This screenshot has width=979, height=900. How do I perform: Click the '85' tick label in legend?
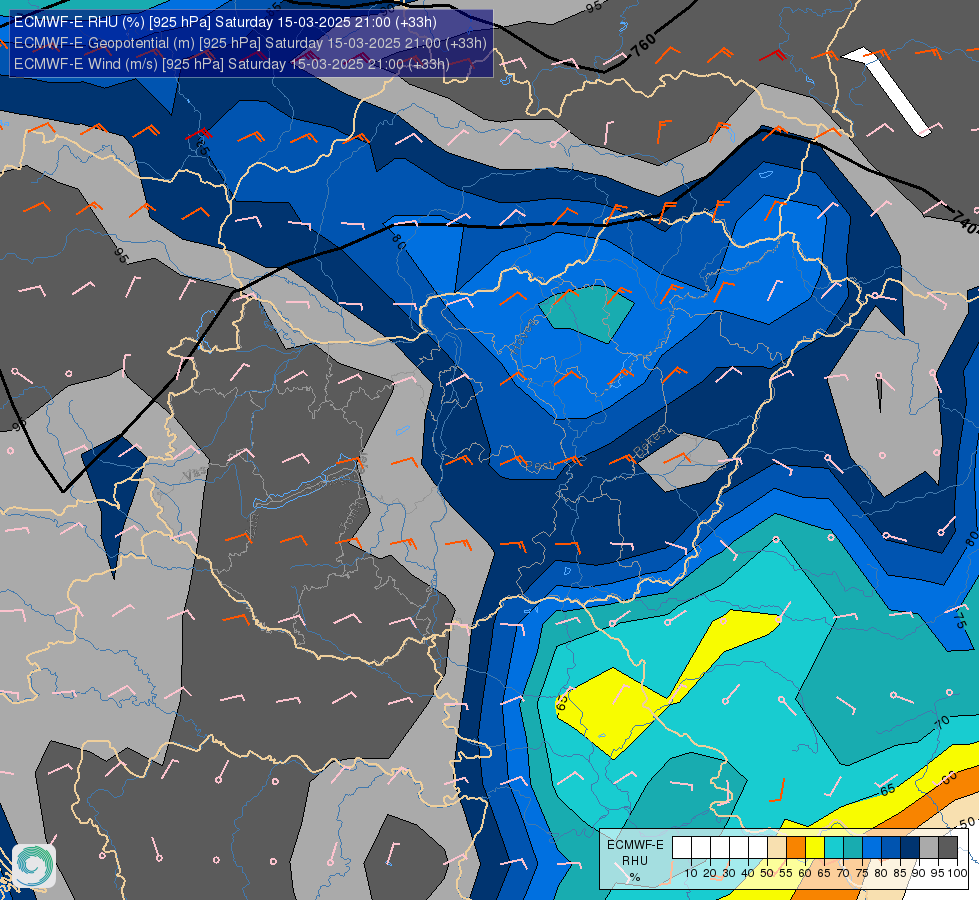(900, 873)
